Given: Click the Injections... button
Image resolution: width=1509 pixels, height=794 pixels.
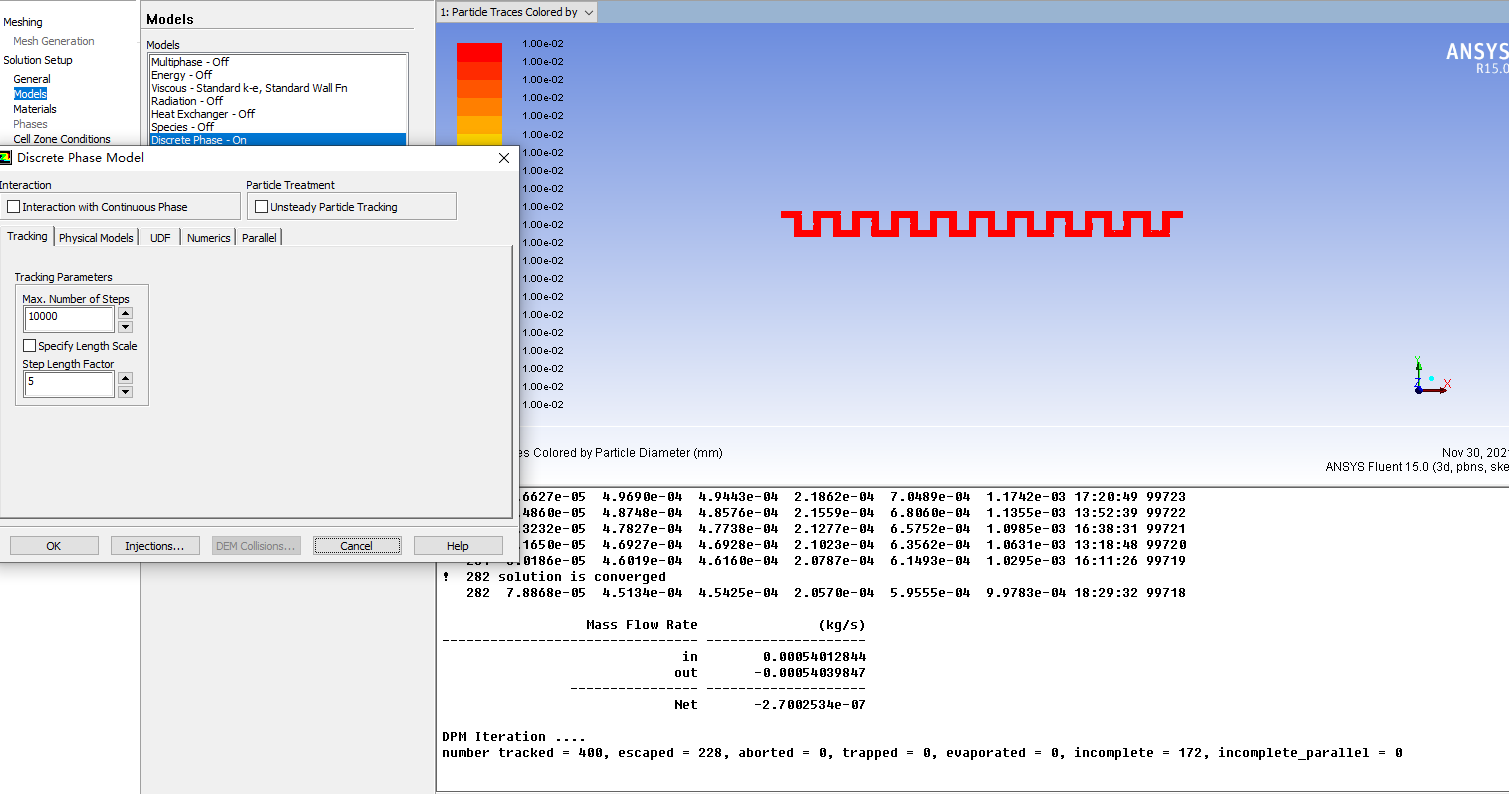Looking at the screenshot, I should click(x=154, y=546).
